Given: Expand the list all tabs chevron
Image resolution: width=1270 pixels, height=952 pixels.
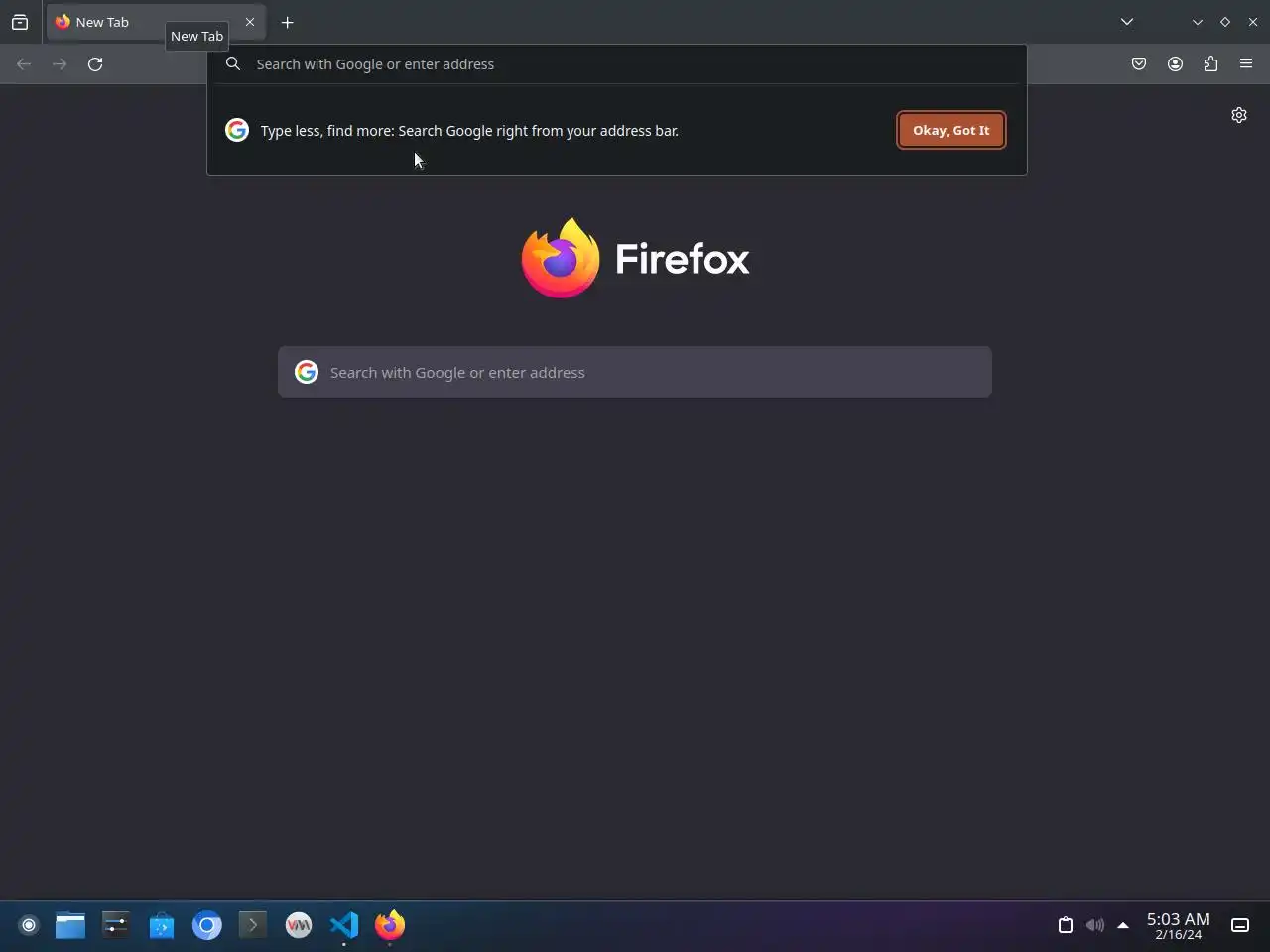Looking at the screenshot, I should 1127,22.
